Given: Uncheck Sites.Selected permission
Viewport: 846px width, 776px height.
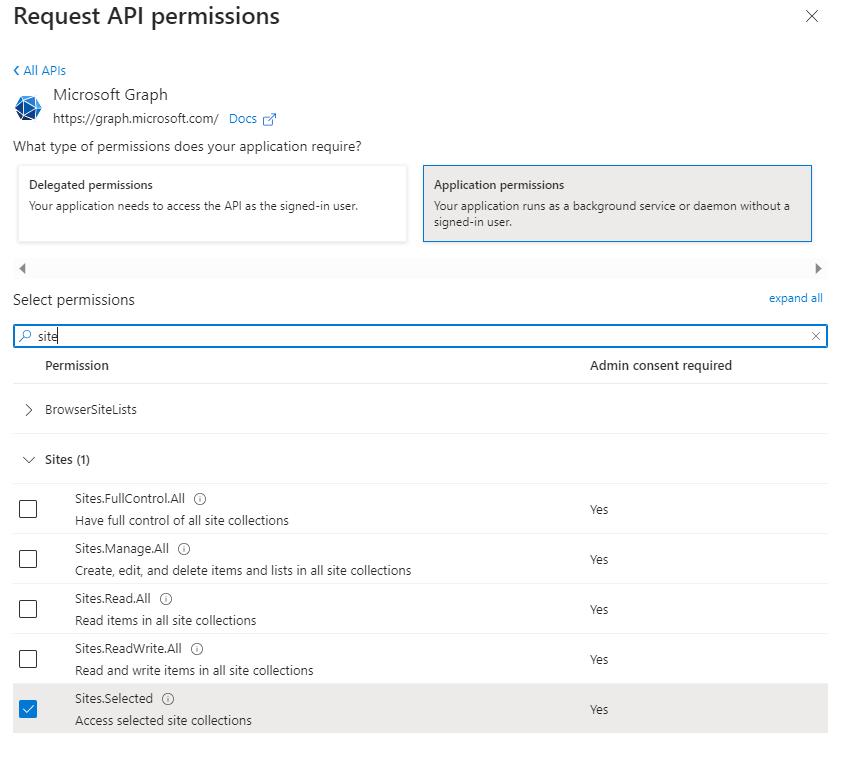Looking at the screenshot, I should tap(28, 709).
